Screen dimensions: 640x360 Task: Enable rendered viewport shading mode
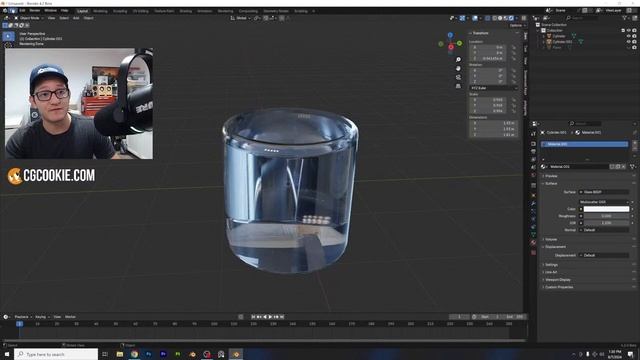(x=511, y=18)
